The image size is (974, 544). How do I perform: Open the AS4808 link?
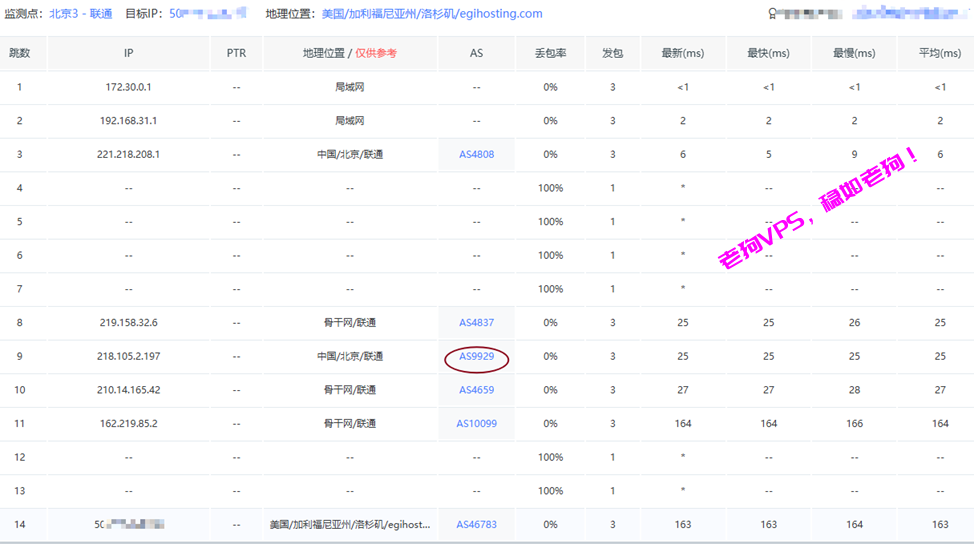(x=476, y=155)
